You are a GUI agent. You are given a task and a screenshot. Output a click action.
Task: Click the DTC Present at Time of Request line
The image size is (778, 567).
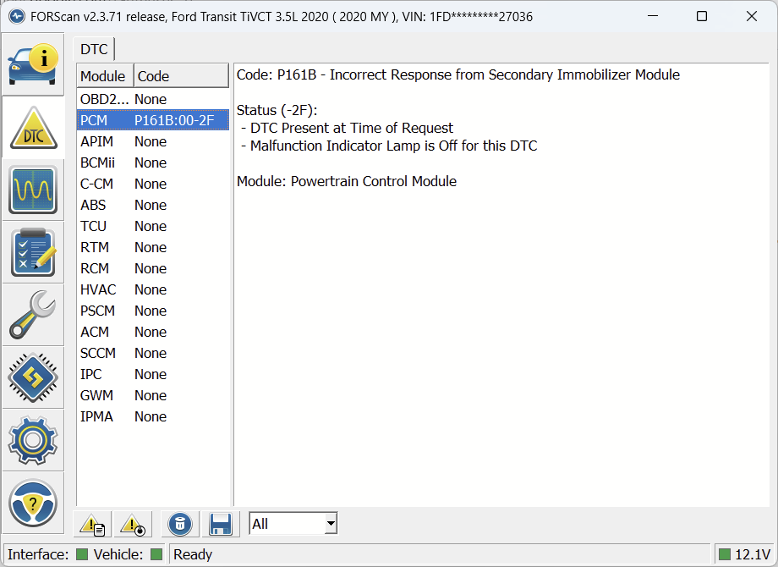pyautogui.click(x=347, y=128)
